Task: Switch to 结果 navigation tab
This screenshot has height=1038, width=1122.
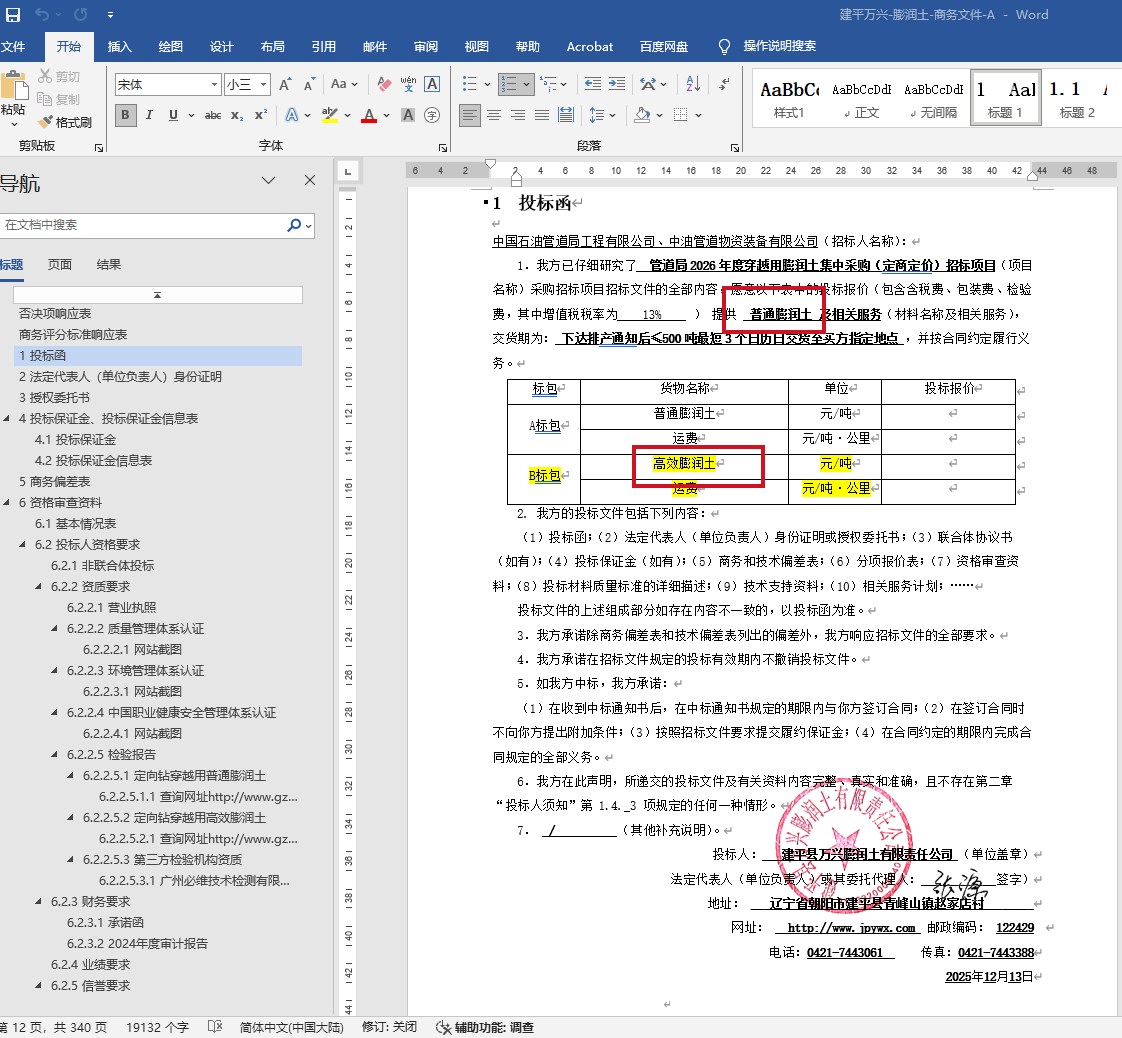Action: 109,265
